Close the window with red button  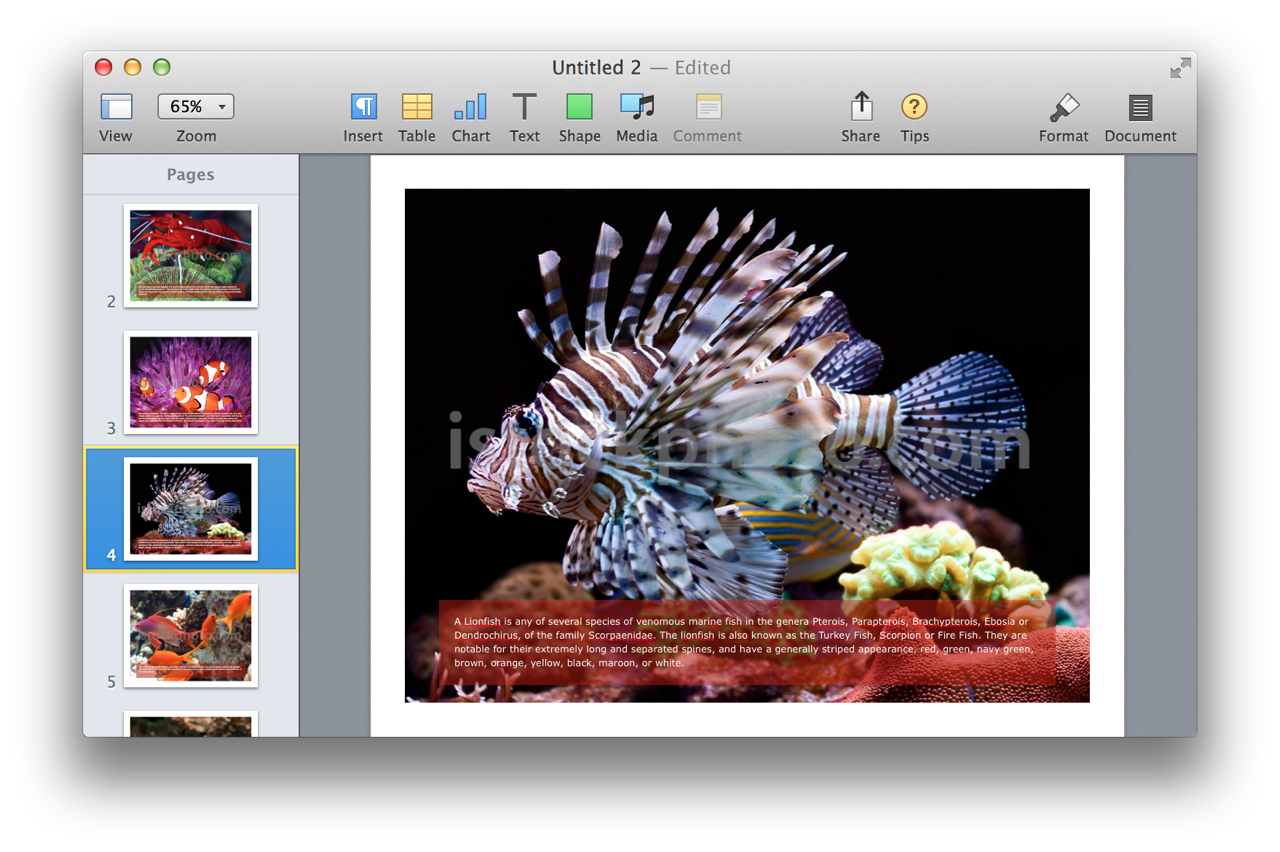point(103,67)
